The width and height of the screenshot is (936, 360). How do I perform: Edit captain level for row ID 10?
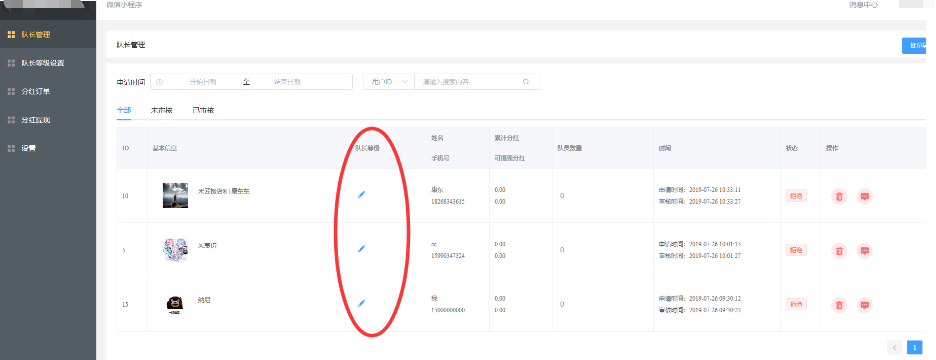tap(361, 194)
